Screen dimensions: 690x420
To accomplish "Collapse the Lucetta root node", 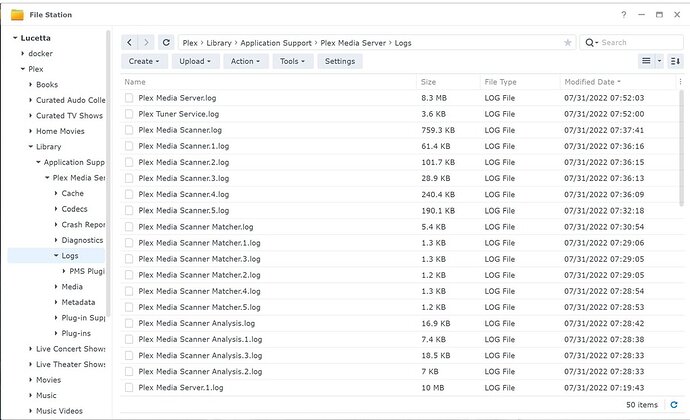I will click(x=15, y=38).
